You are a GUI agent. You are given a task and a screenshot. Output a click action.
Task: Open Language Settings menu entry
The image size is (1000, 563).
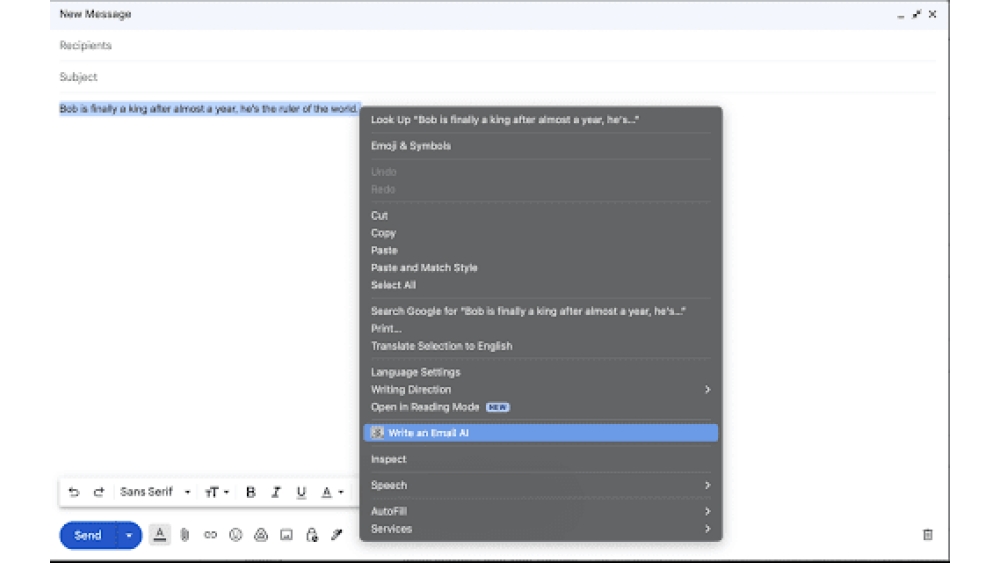[541, 372]
